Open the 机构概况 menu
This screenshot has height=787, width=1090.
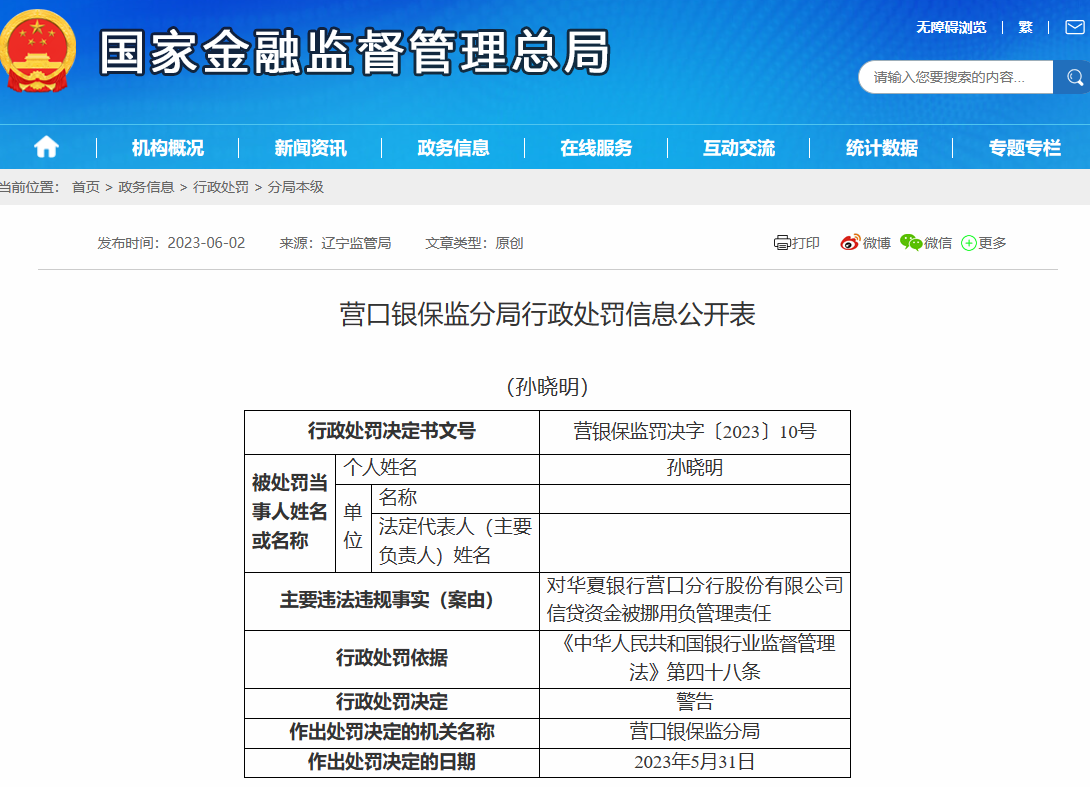coord(167,148)
